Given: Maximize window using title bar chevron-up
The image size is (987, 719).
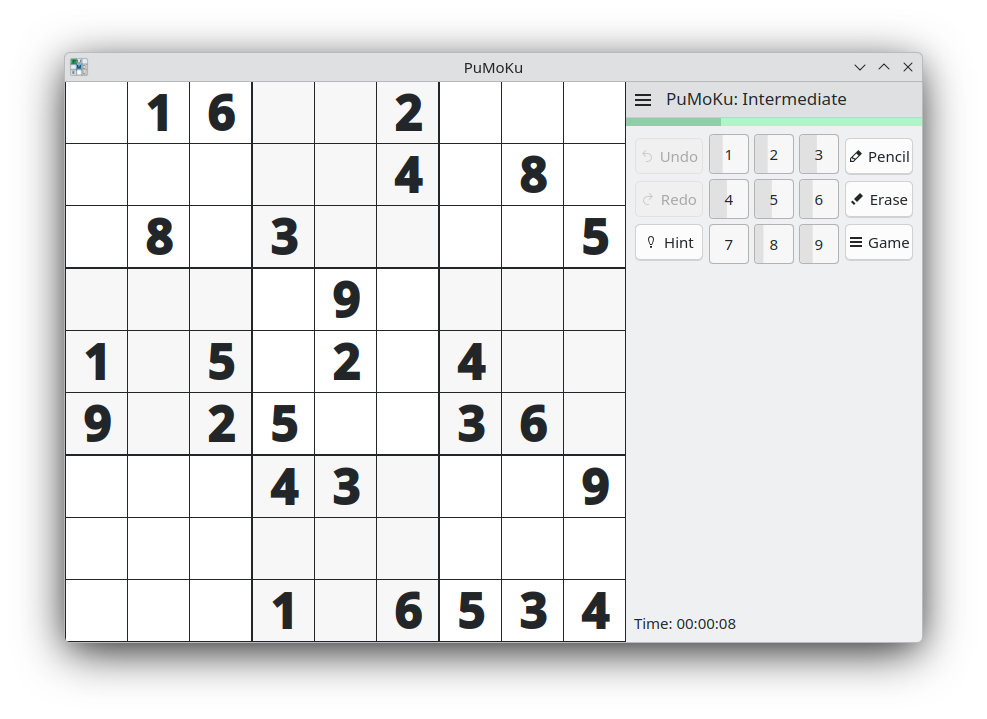Looking at the screenshot, I should (884, 67).
